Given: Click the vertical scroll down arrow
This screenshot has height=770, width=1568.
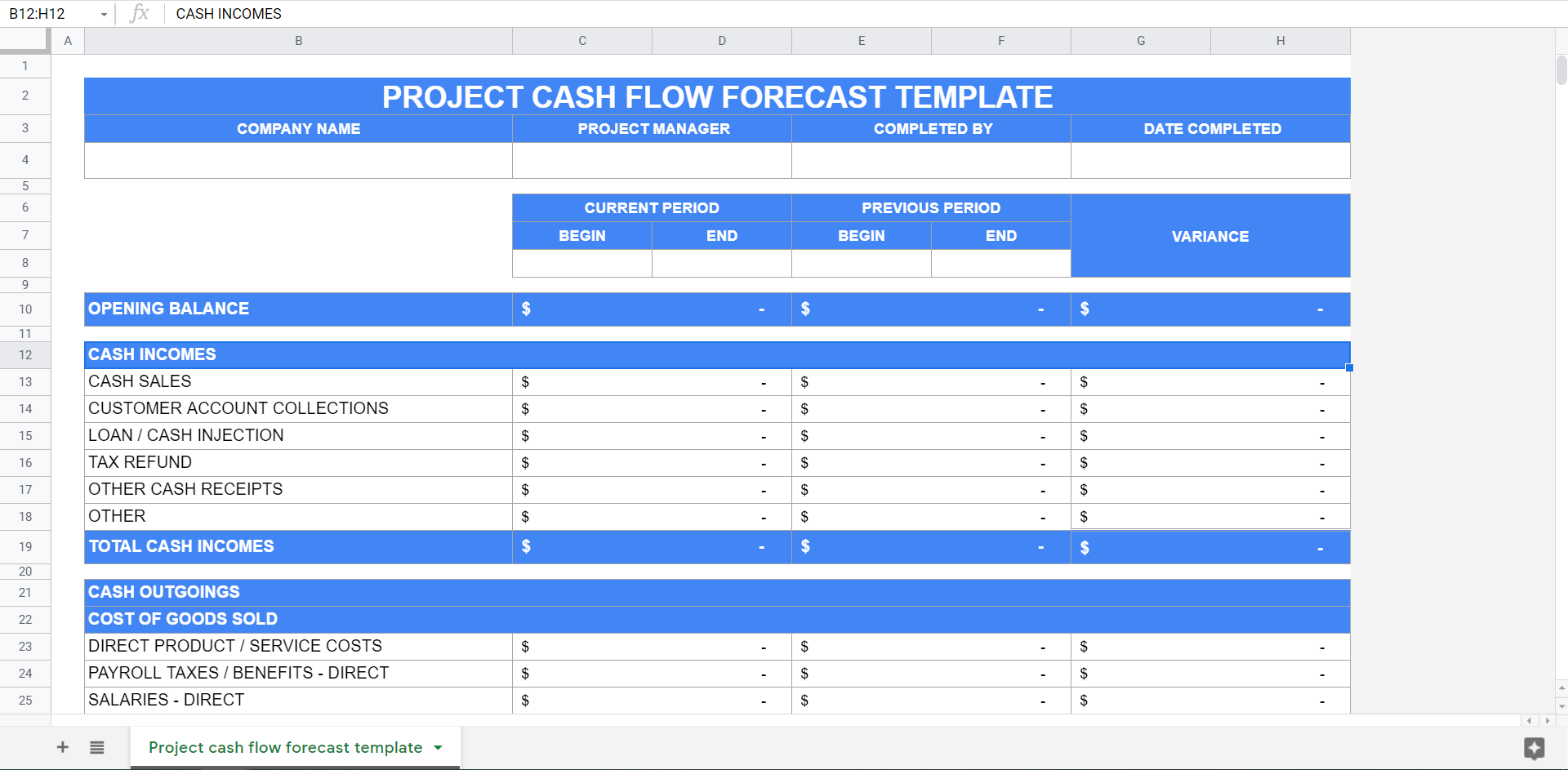Looking at the screenshot, I should click(1561, 706).
